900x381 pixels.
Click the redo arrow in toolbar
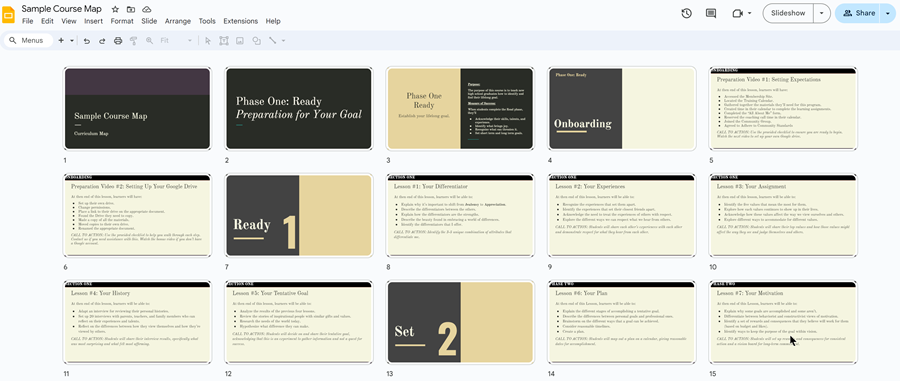(x=102, y=41)
